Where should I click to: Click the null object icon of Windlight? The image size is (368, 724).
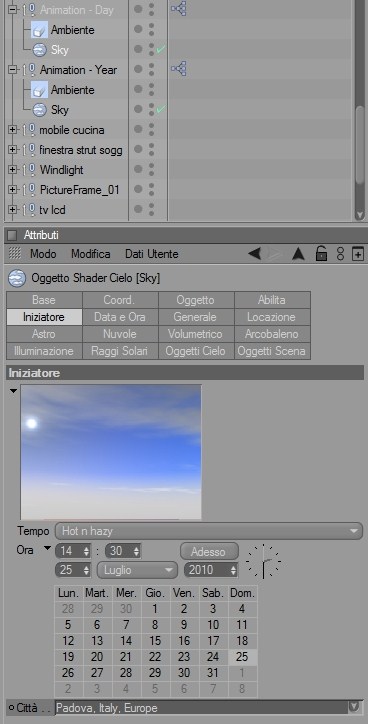(29, 170)
